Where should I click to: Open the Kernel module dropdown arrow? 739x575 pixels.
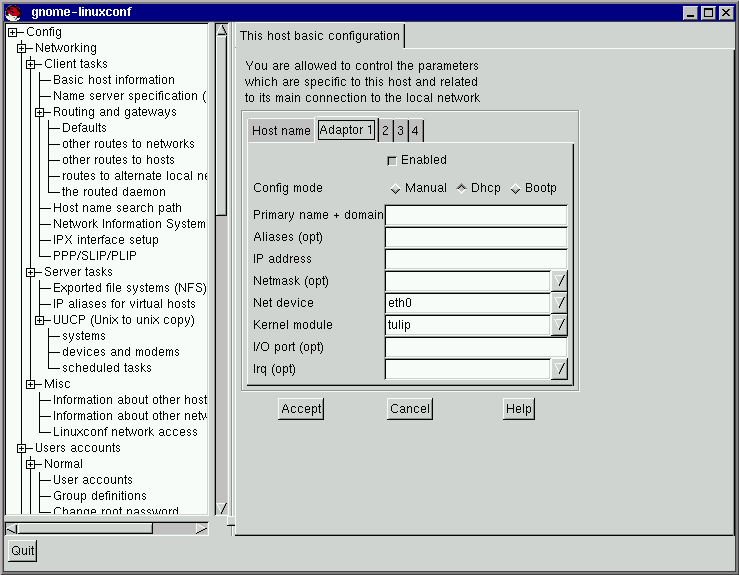point(560,325)
